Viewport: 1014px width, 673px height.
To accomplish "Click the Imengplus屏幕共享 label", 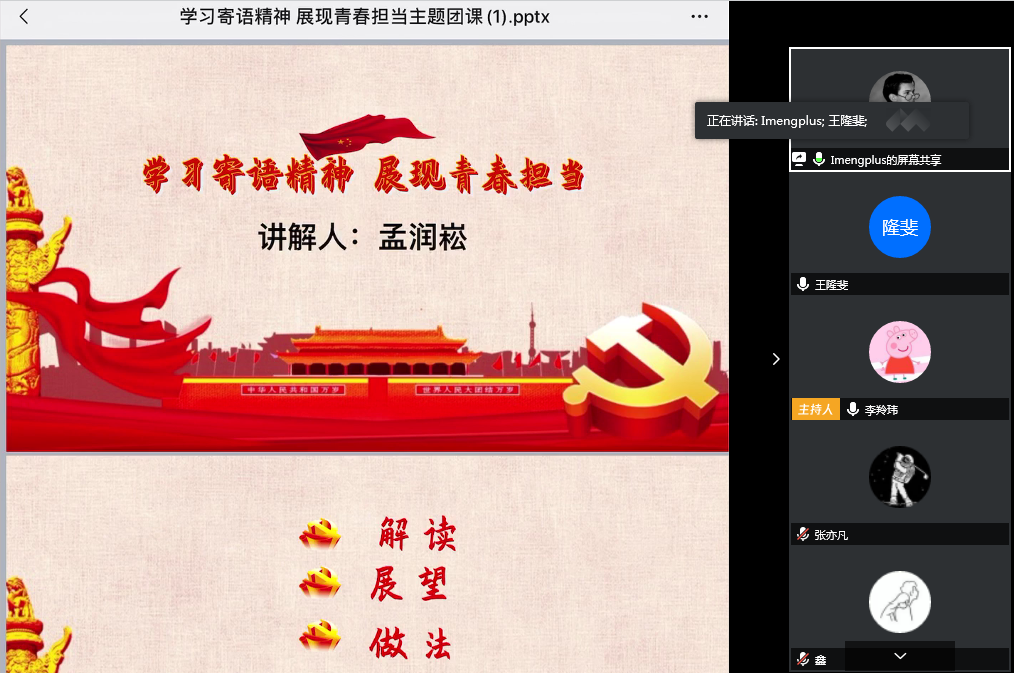I will [886, 160].
